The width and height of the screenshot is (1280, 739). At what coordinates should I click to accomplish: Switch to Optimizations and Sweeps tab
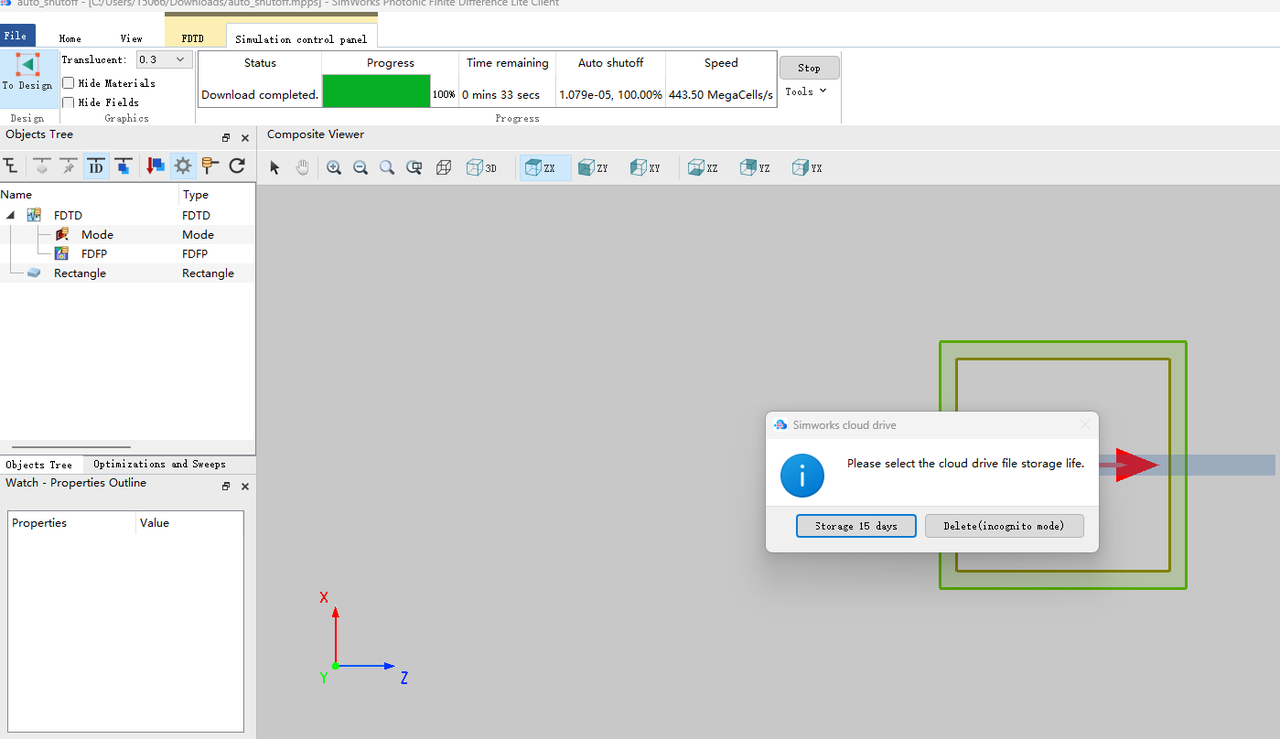(159, 464)
